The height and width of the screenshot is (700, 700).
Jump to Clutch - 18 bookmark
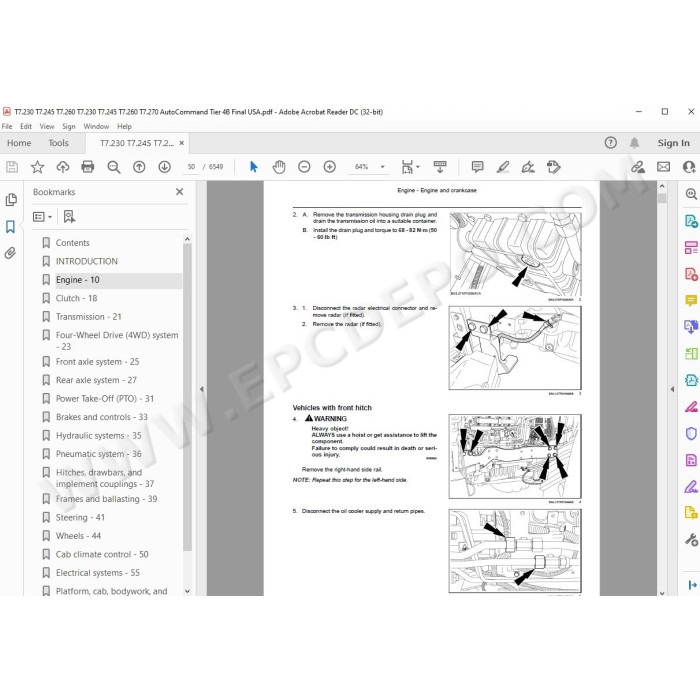(x=76, y=298)
